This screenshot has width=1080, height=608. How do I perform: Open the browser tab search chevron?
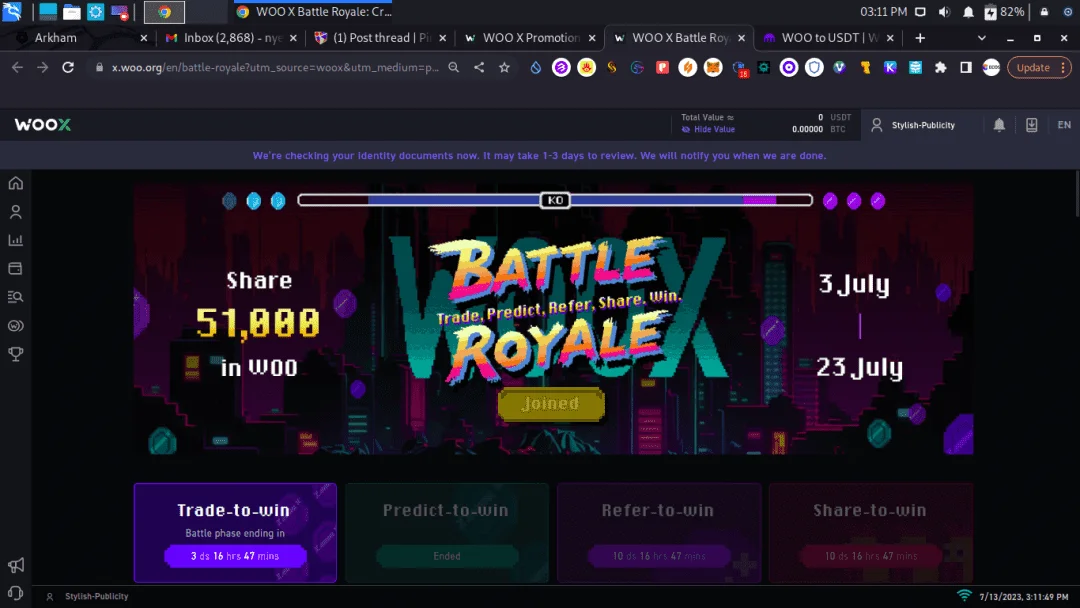coord(982,38)
